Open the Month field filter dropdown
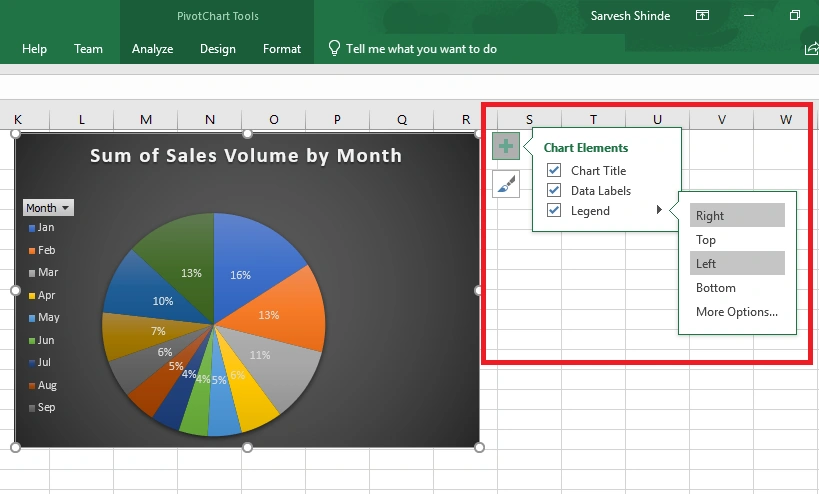This screenshot has height=494, width=819. [x=48, y=208]
